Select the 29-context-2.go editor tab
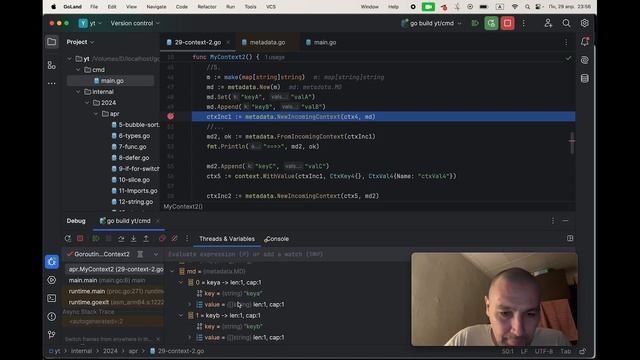Viewport: 640px width, 360px height. (198, 42)
